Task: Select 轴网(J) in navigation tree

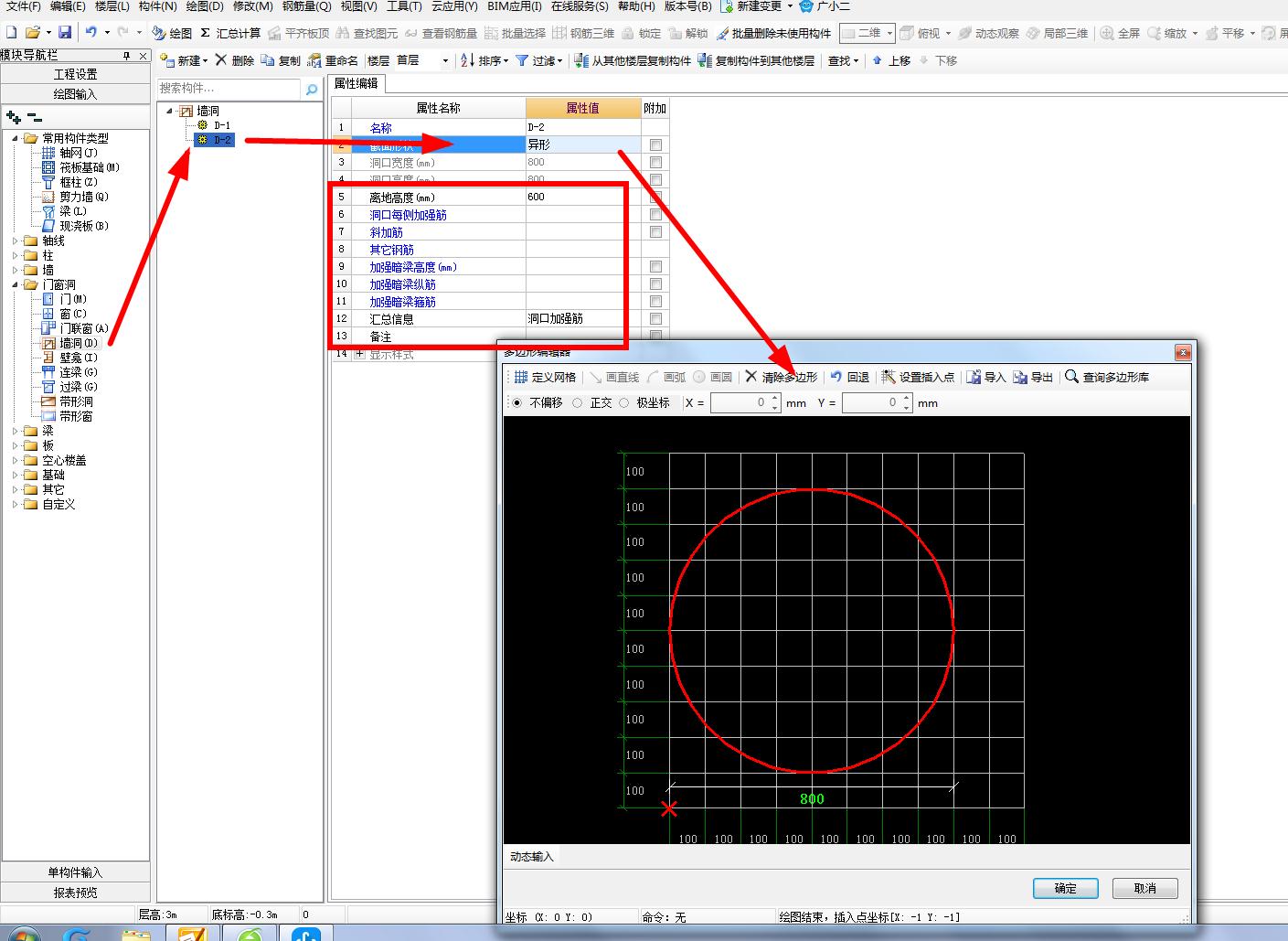Action: point(79,153)
